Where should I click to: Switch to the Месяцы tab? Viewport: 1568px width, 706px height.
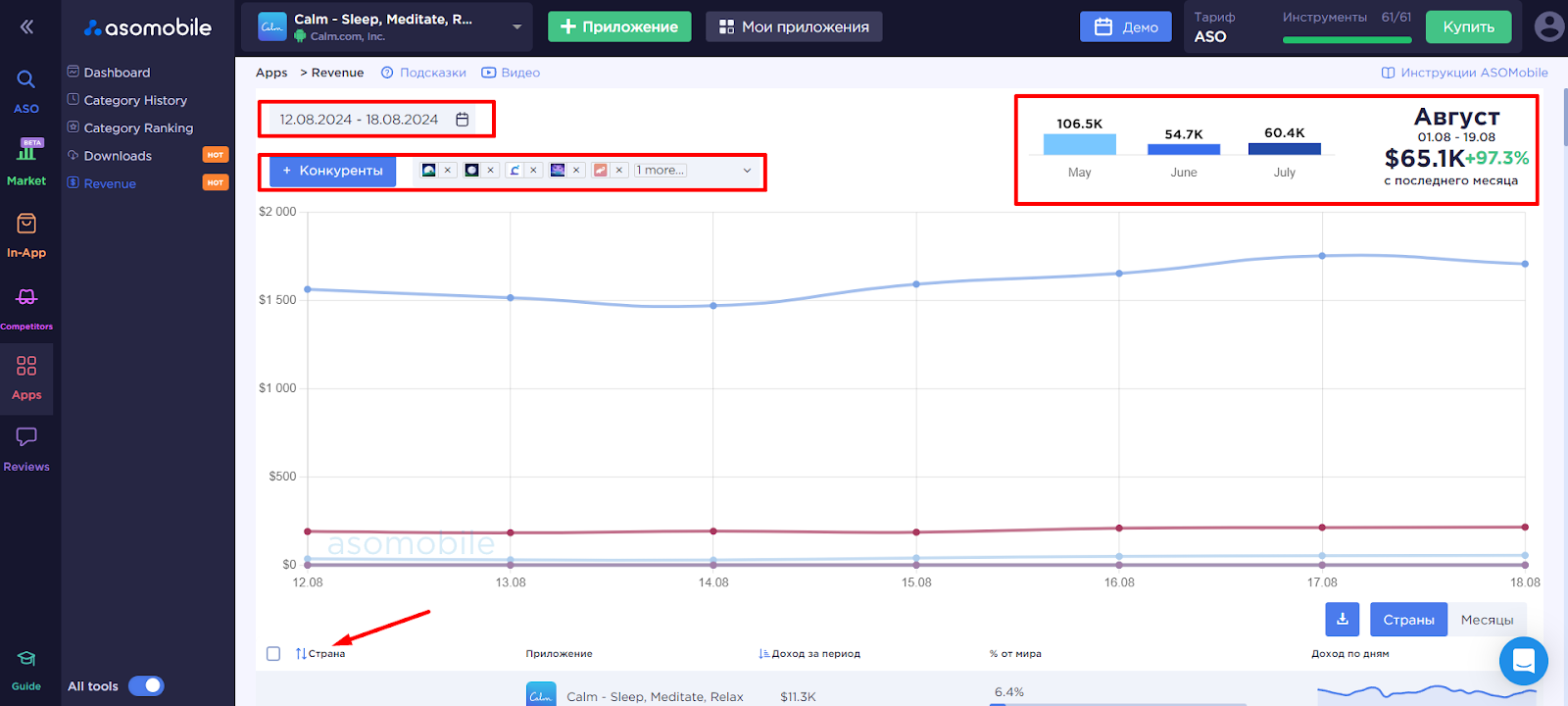1487,620
